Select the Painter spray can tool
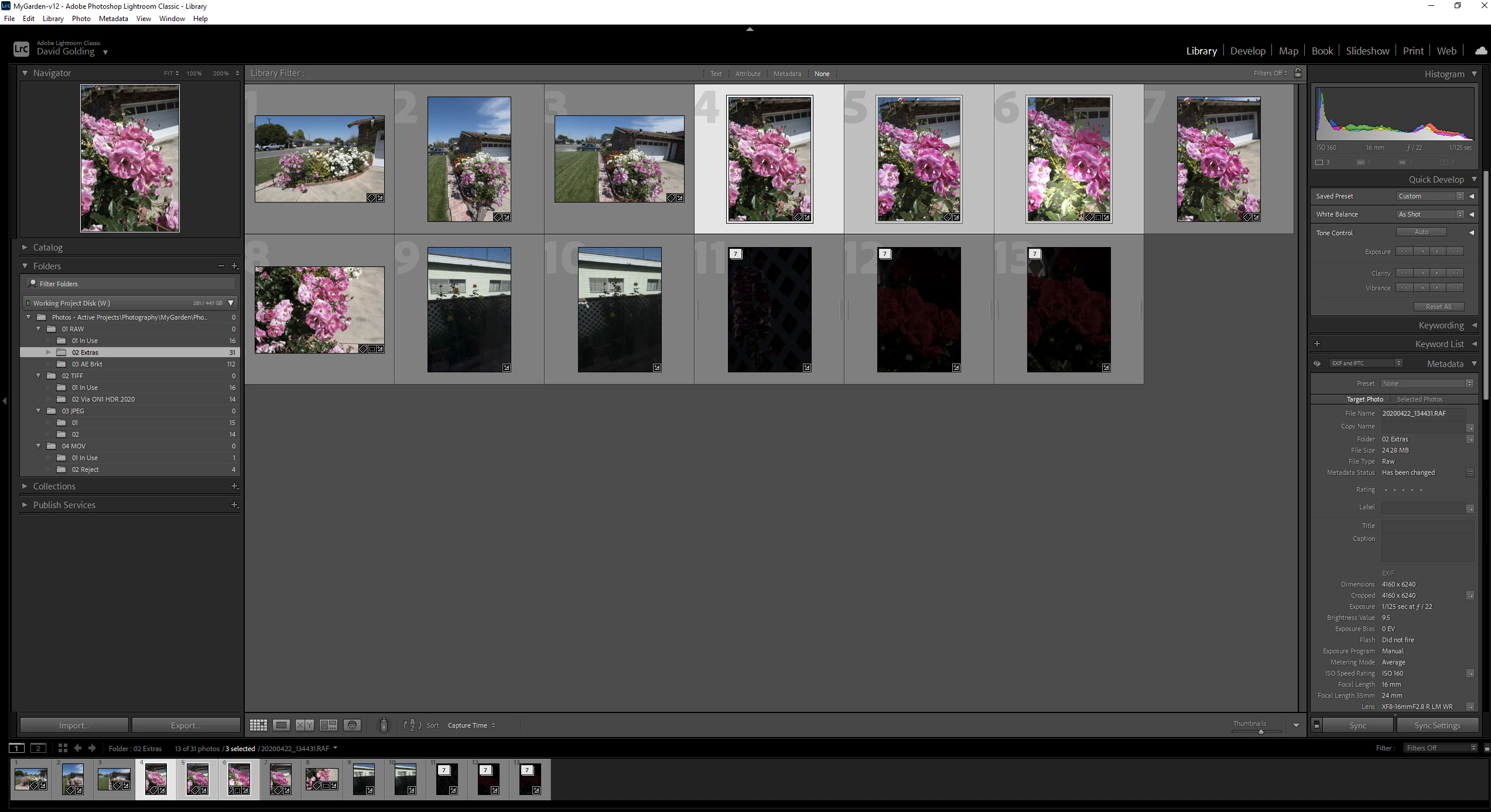 pyautogui.click(x=384, y=725)
